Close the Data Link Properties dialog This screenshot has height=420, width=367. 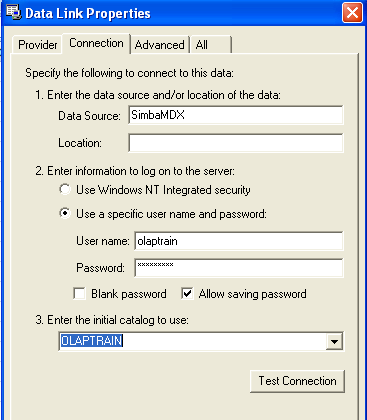(352, 13)
